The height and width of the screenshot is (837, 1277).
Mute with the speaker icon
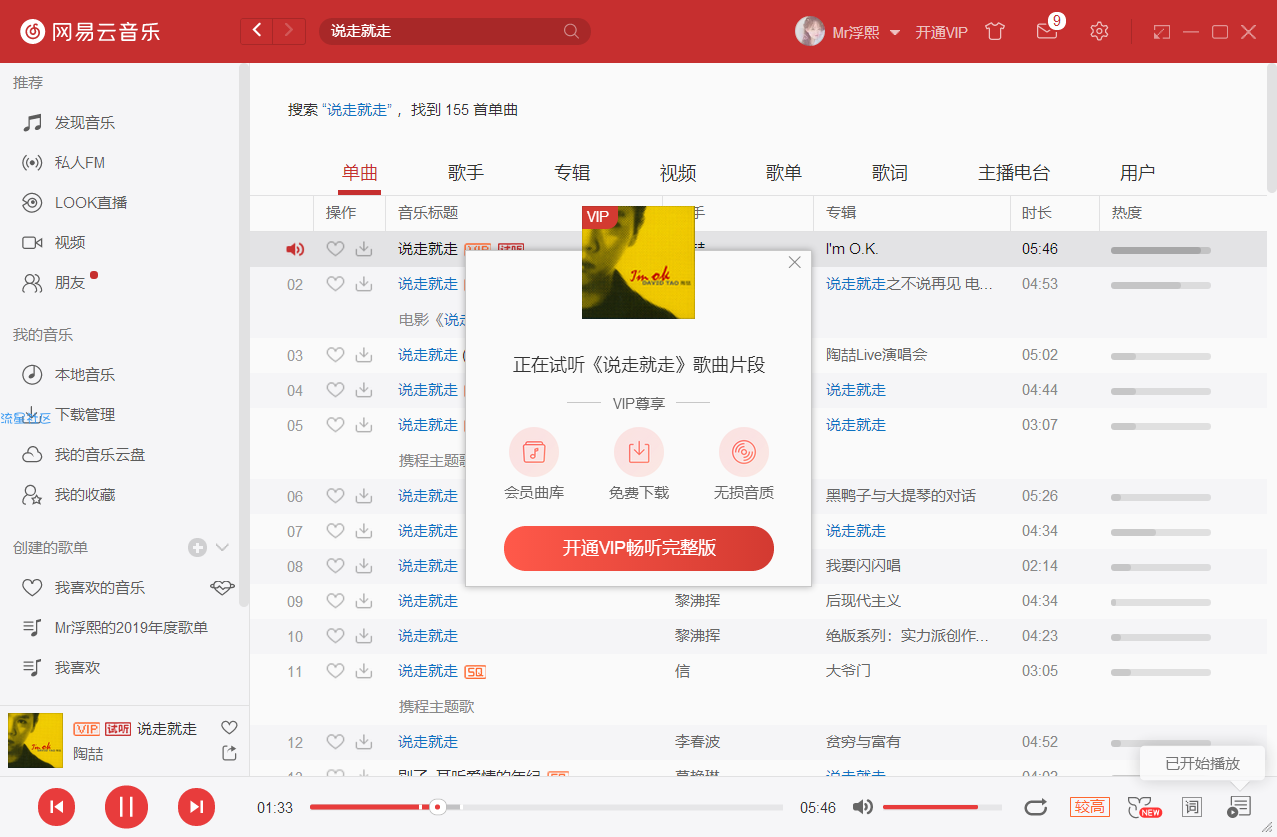(x=863, y=807)
